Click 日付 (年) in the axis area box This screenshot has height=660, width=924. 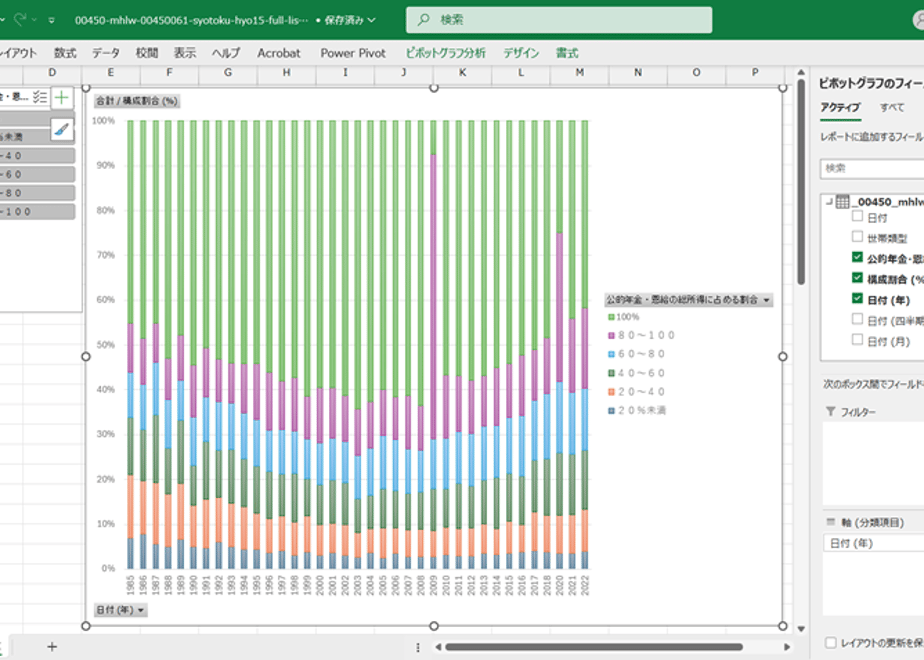873,543
